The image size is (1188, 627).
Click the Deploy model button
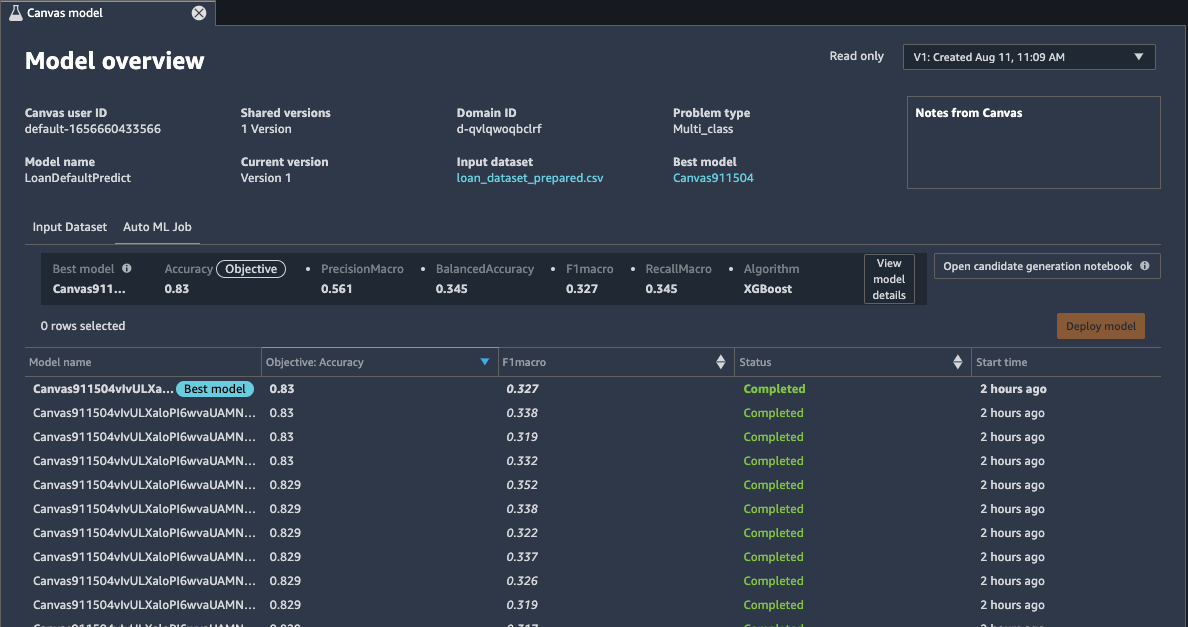pyautogui.click(x=1100, y=326)
